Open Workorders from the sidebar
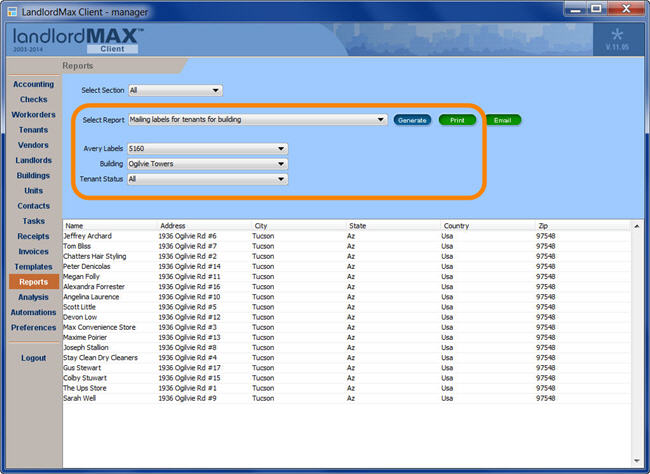The image size is (650, 474). tap(34, 114)
